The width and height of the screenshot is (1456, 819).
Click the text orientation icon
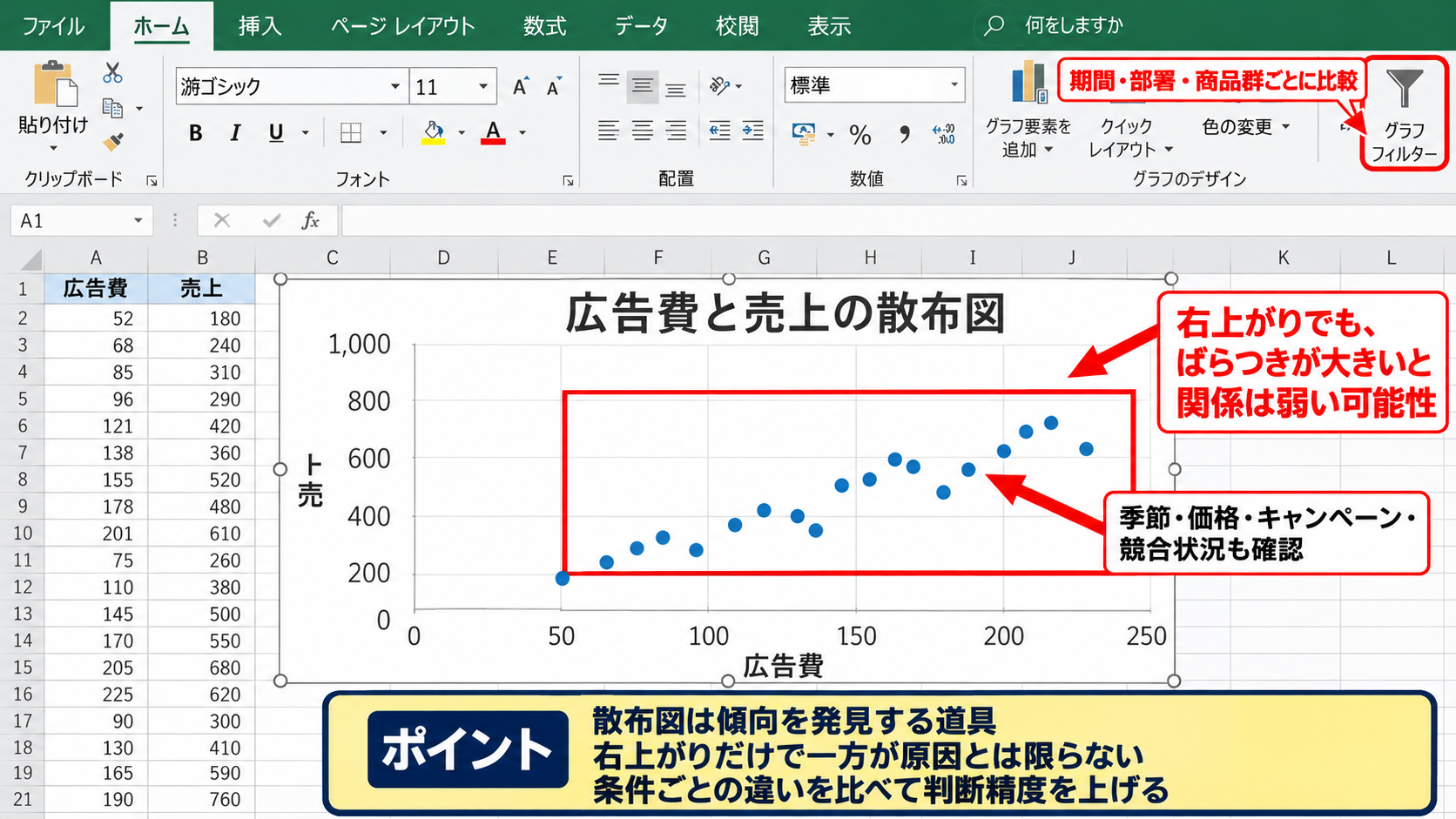coord(719,85)
